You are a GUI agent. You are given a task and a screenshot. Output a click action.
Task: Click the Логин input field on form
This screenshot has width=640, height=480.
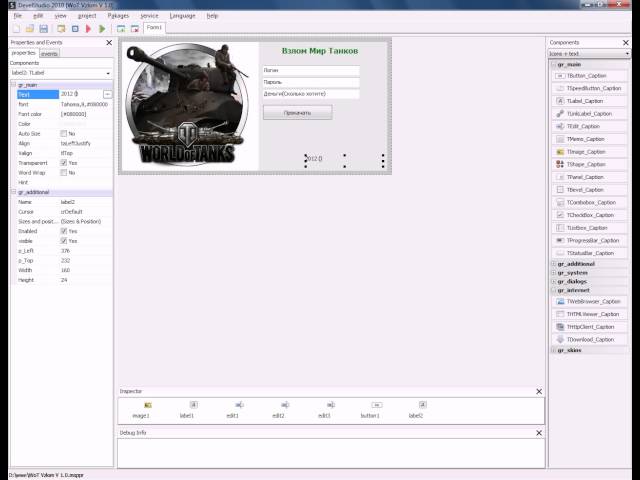[x=311, y=70]
